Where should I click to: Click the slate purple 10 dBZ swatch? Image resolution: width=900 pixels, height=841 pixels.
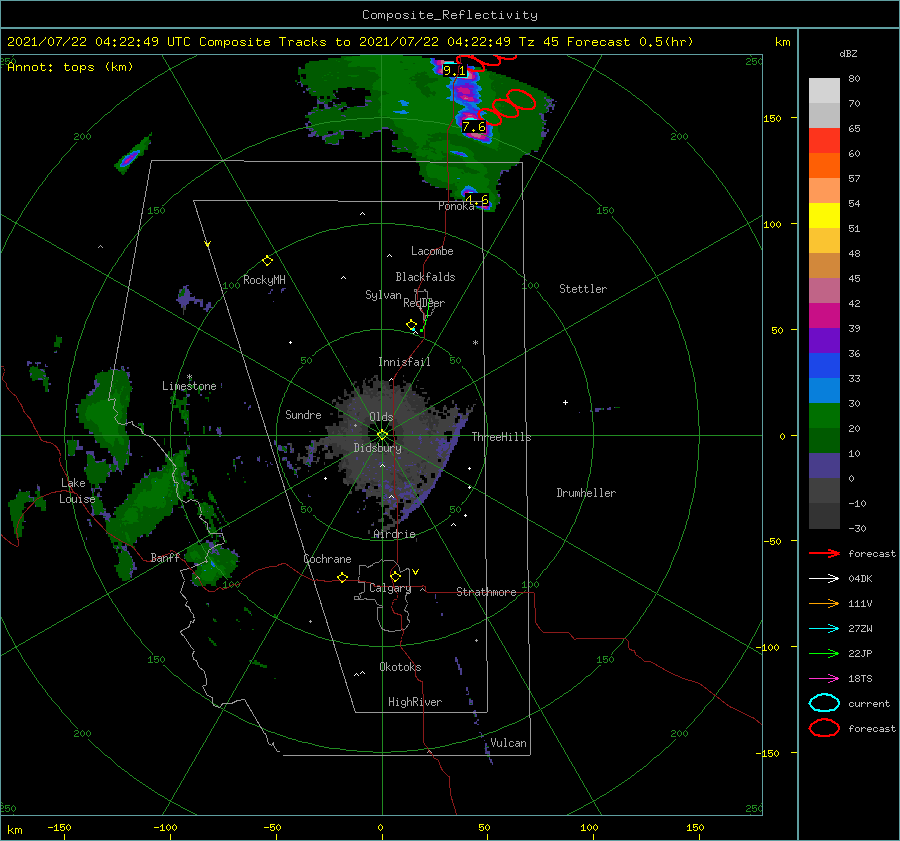pyautogui.click(x=824, y=466)
